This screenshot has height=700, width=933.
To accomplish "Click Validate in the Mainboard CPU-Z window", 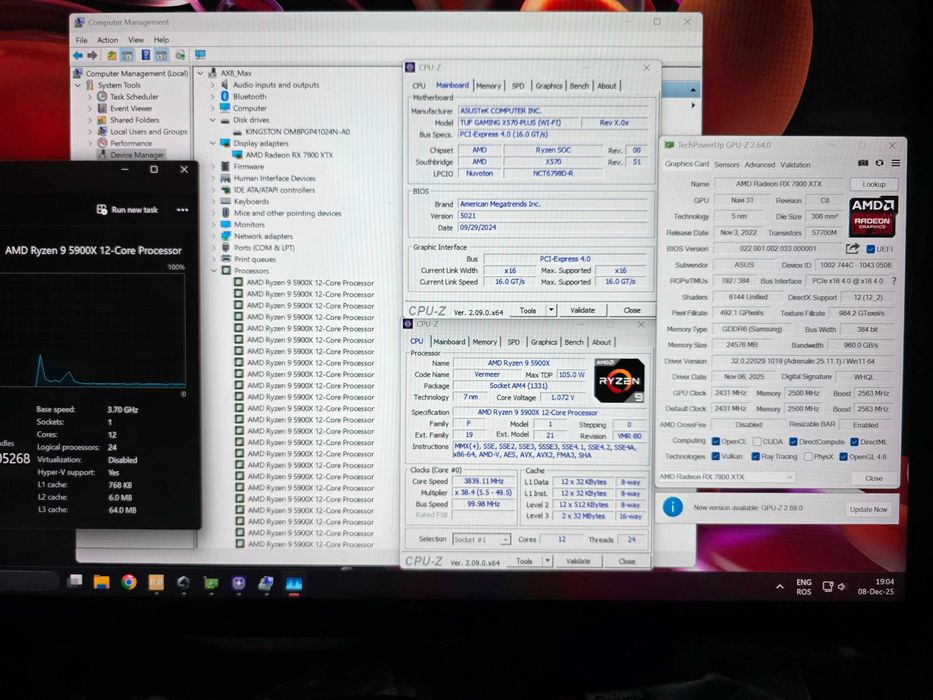I will [582, 310].
